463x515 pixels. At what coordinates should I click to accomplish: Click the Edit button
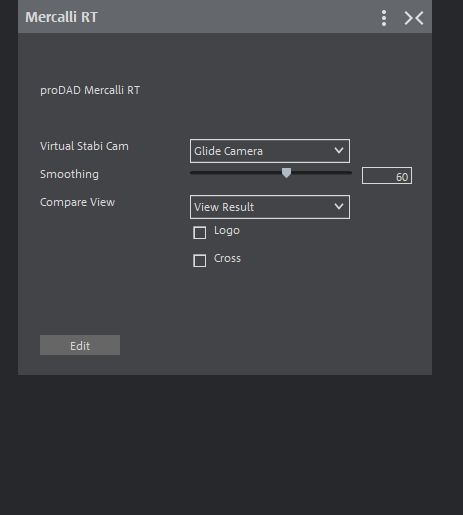(80, 345)
